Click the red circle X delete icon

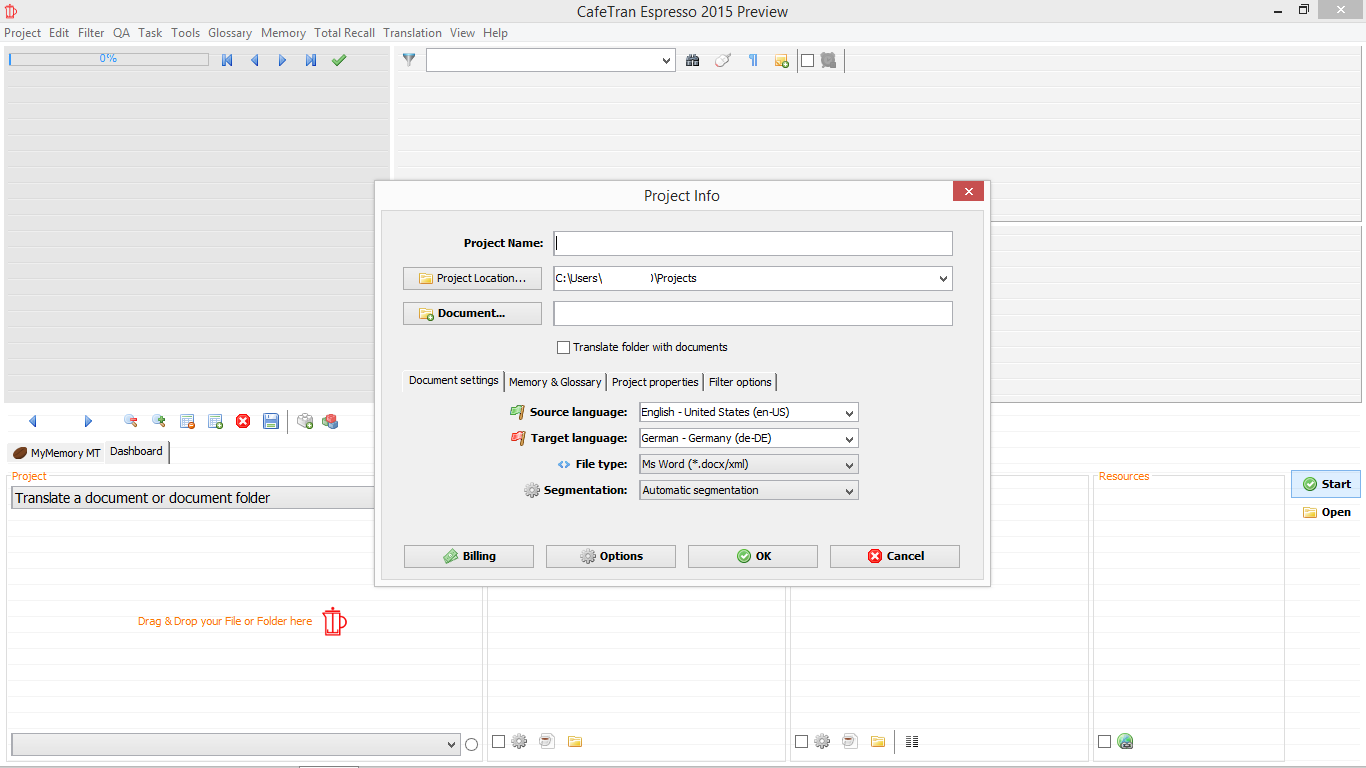[243, 422]
